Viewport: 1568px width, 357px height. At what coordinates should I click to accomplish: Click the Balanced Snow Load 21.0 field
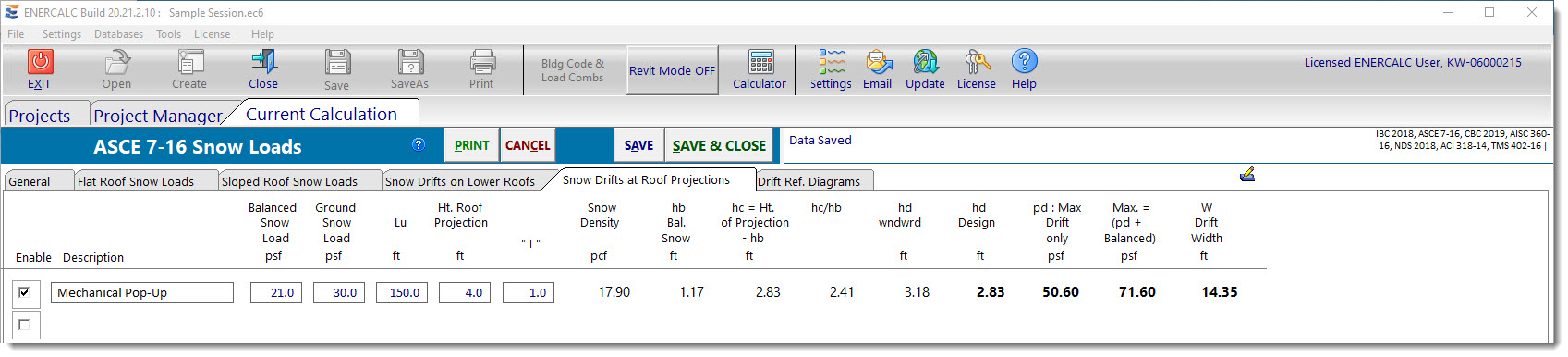point(276,293)
